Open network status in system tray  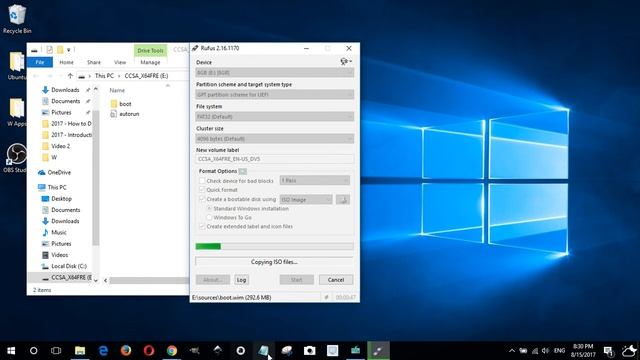click(x=535, y=351)
